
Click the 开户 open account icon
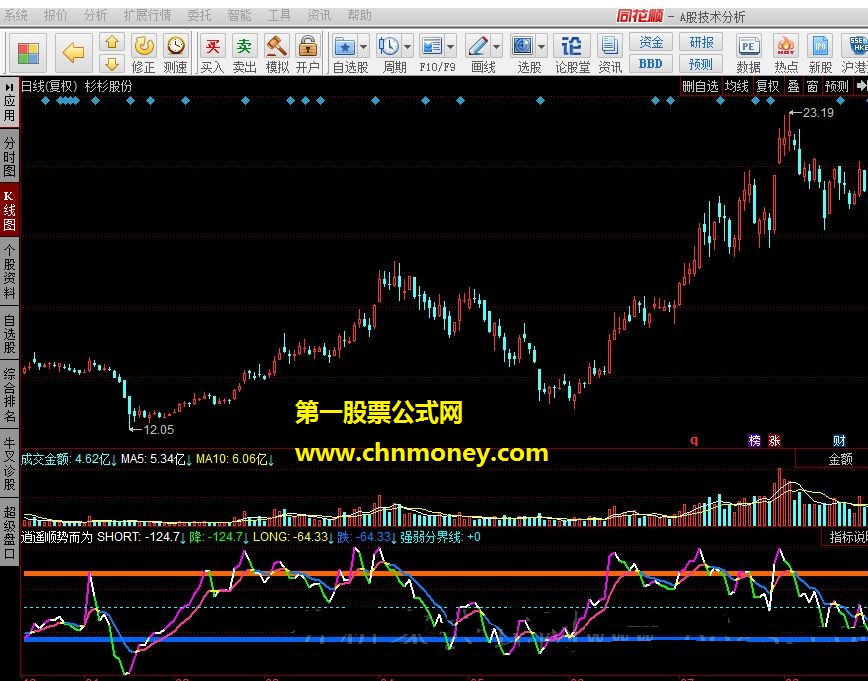[x=308, y=54]
